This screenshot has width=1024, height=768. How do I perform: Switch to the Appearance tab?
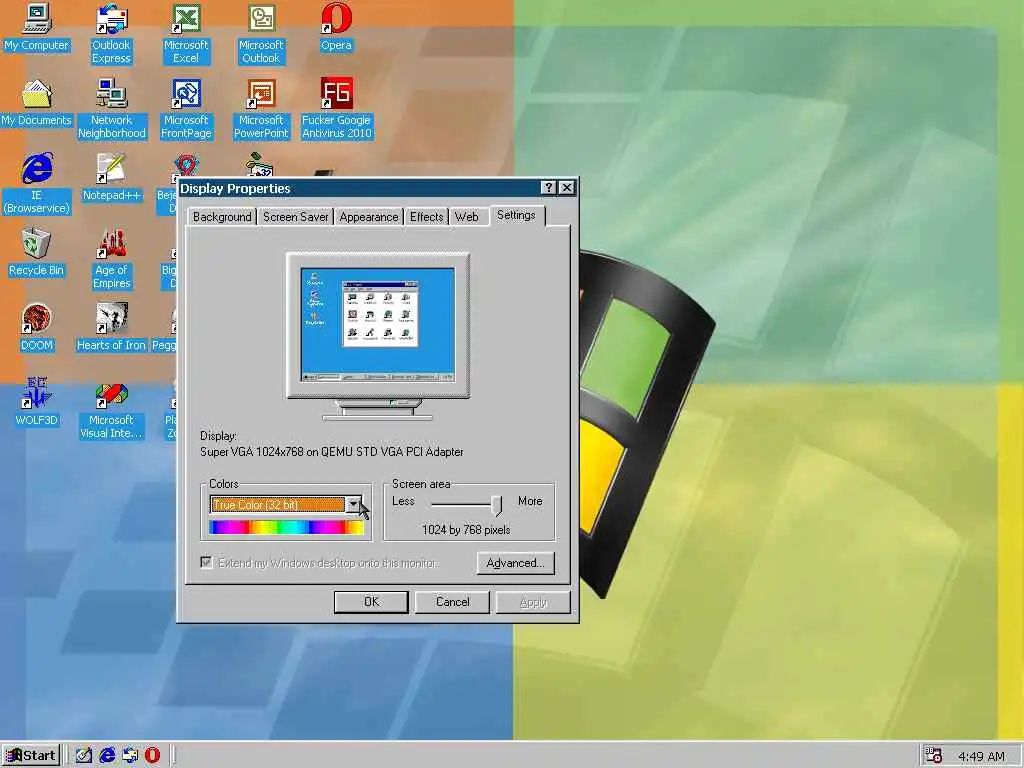tap(368, 217)
